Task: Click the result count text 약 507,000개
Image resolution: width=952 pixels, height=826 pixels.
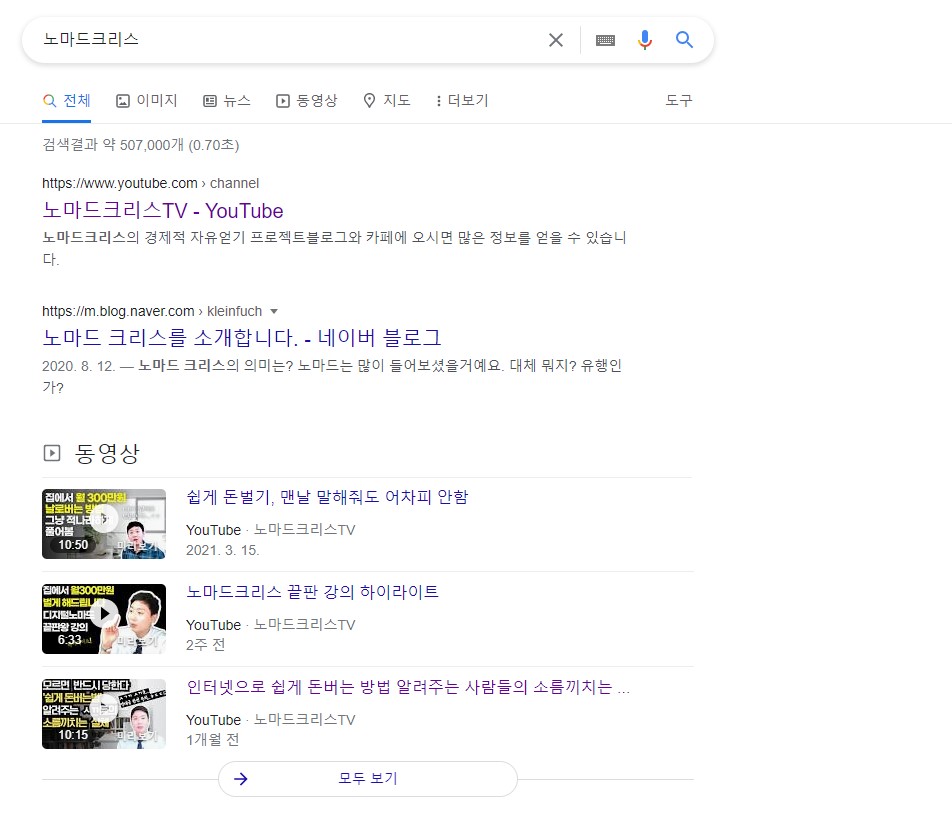Action: point(143,145)
